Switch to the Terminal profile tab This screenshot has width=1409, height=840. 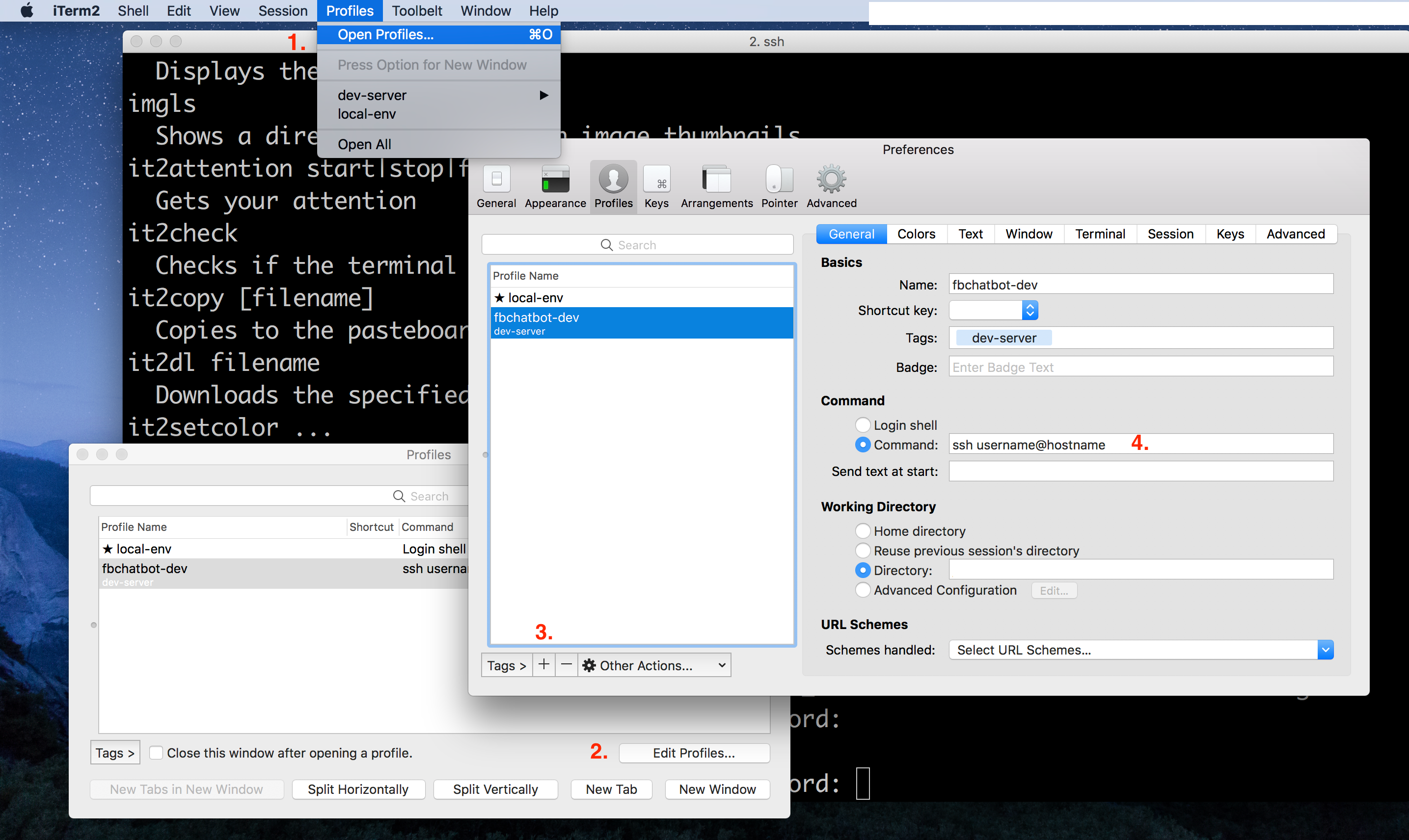tap(1100, 234)
